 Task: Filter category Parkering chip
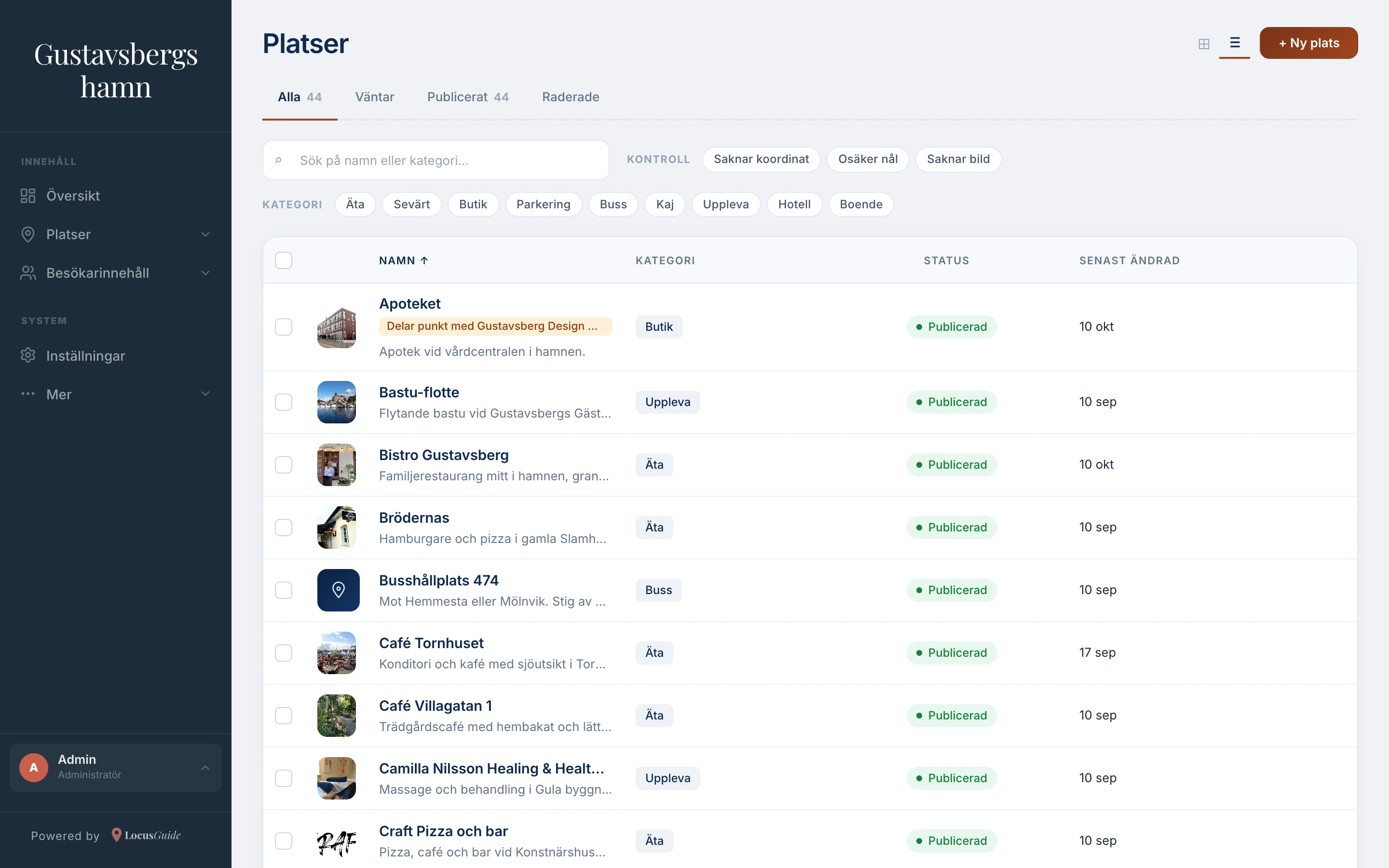[543, 204]
